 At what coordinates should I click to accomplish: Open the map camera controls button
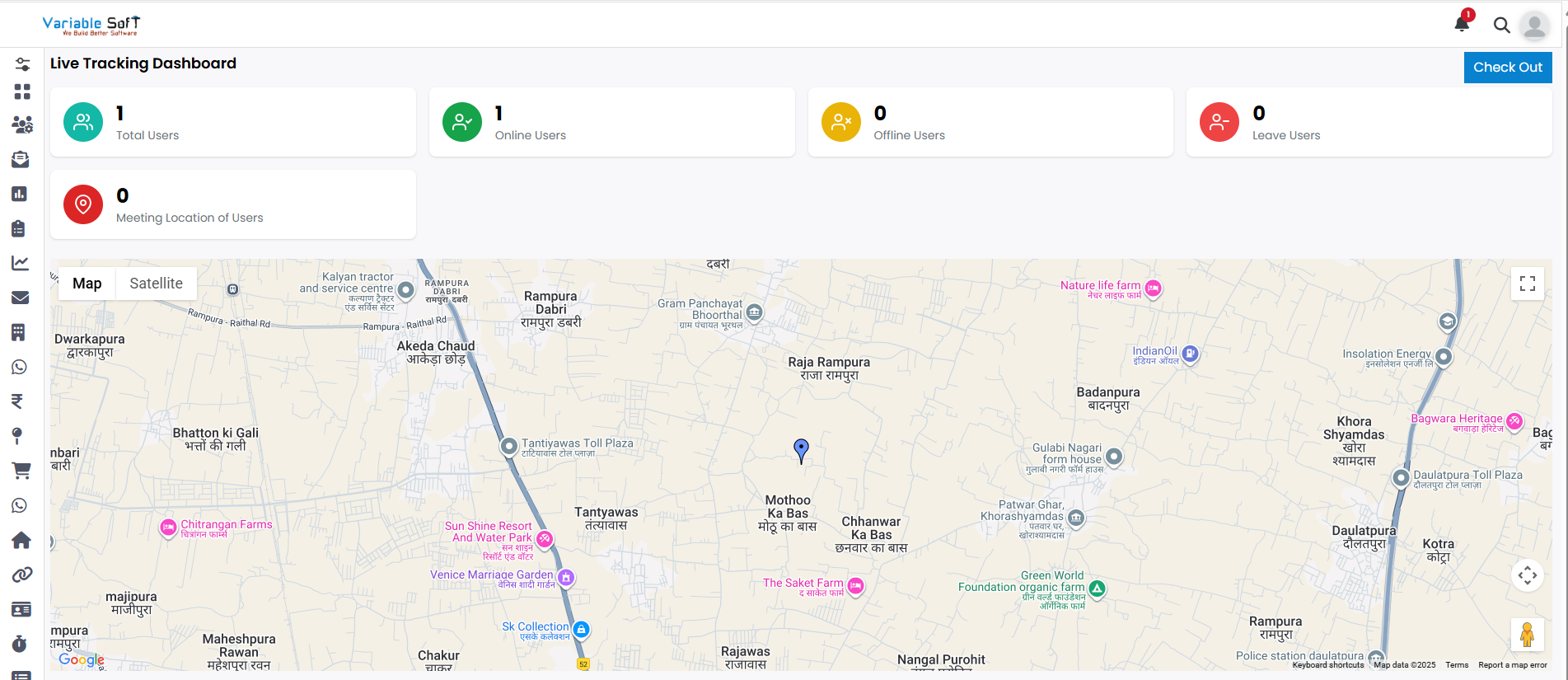point(1528,575)
